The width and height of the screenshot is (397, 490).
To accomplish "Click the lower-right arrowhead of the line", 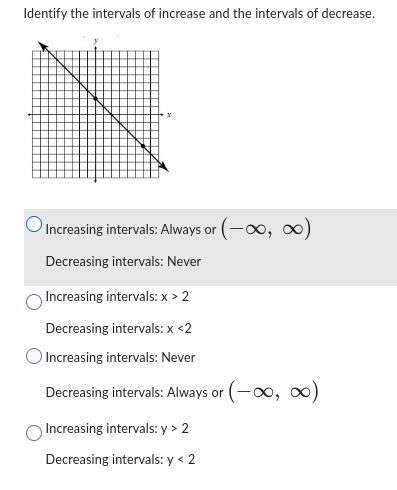I will (x=164, y=167).
